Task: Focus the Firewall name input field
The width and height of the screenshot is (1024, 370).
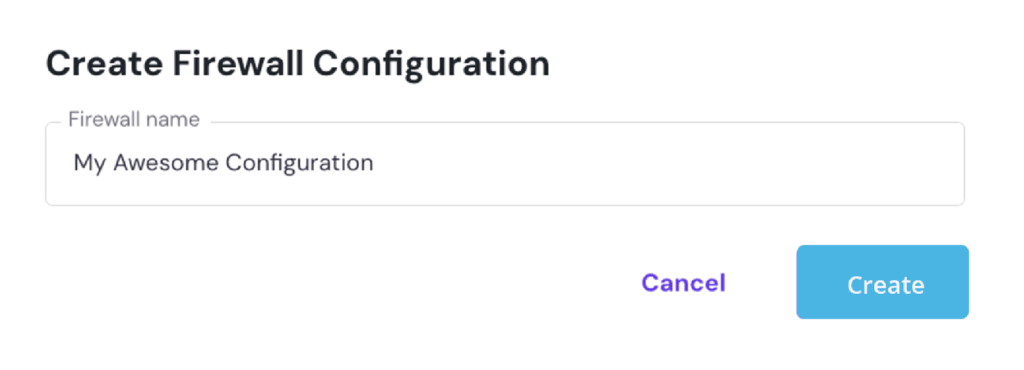Action: 505,164
